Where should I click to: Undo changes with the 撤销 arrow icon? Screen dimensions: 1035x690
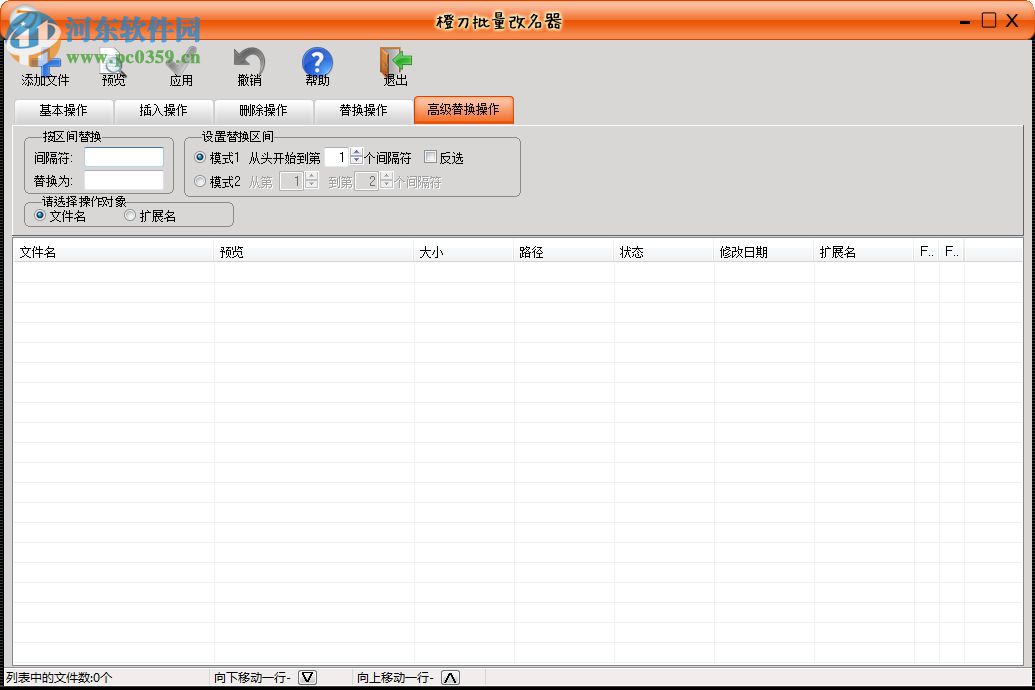pos(249,60)
